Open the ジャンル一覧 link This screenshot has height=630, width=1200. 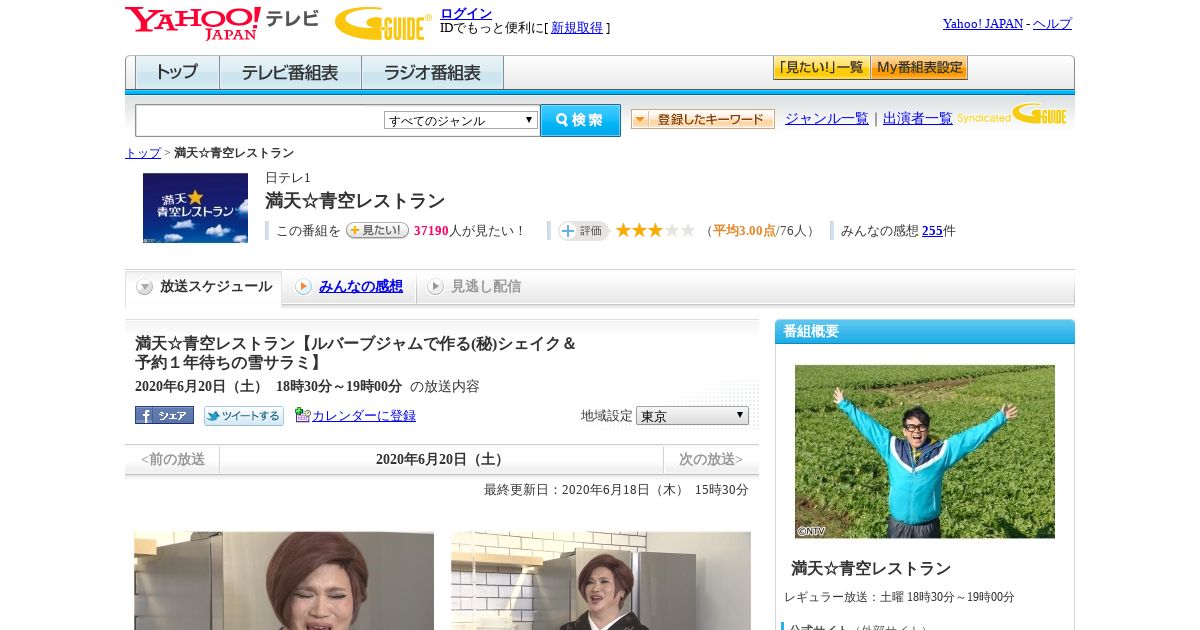827,119
